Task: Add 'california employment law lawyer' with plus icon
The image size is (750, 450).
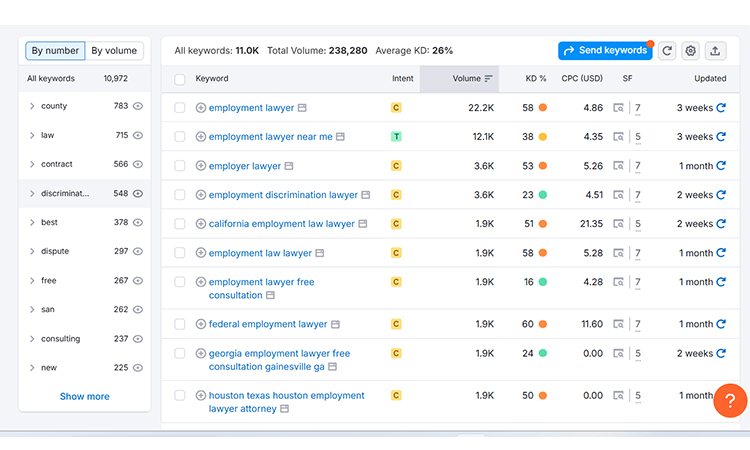Action: click(x=201, y=224)
